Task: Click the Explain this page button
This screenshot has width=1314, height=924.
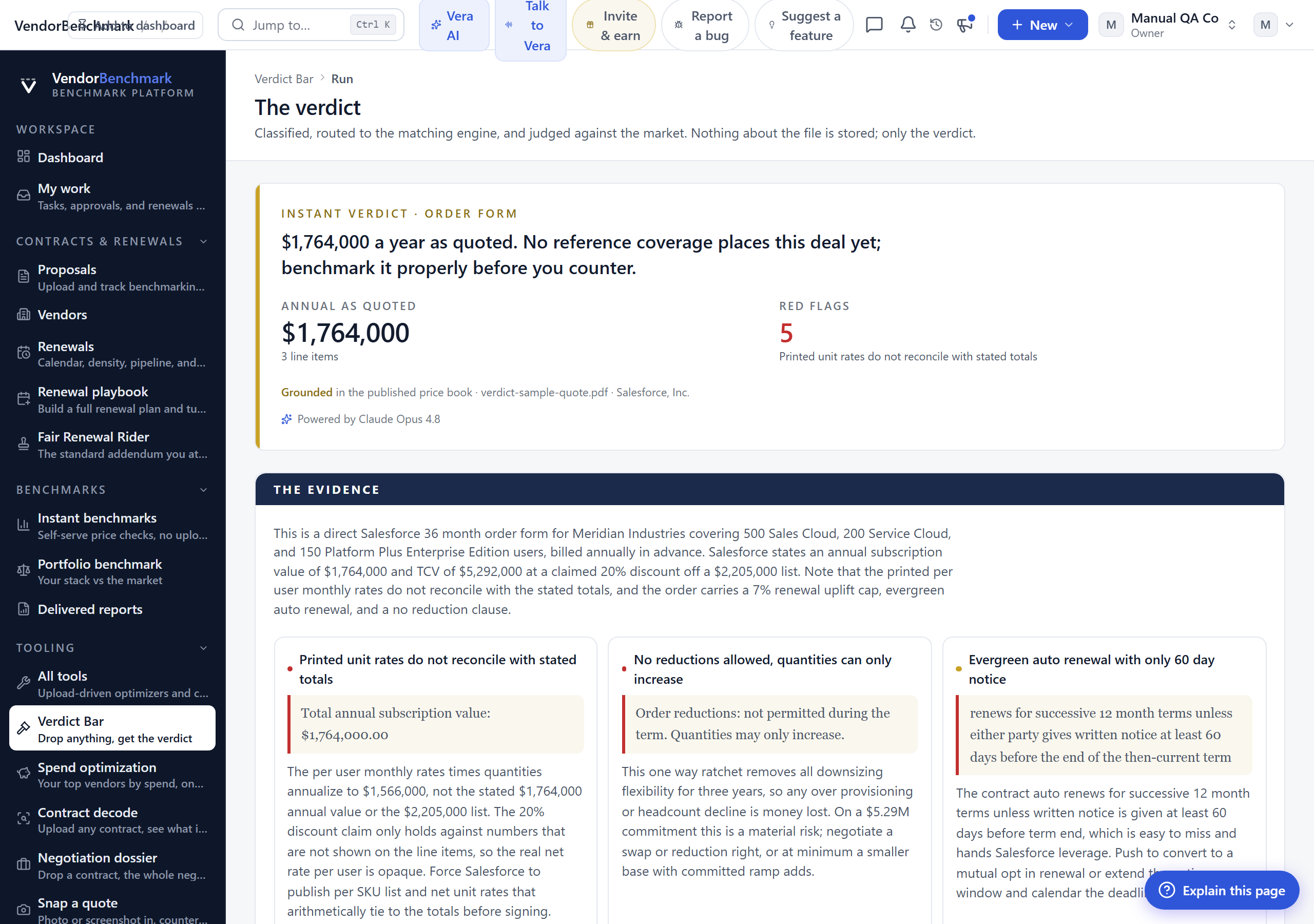Action: [1222, 890]
